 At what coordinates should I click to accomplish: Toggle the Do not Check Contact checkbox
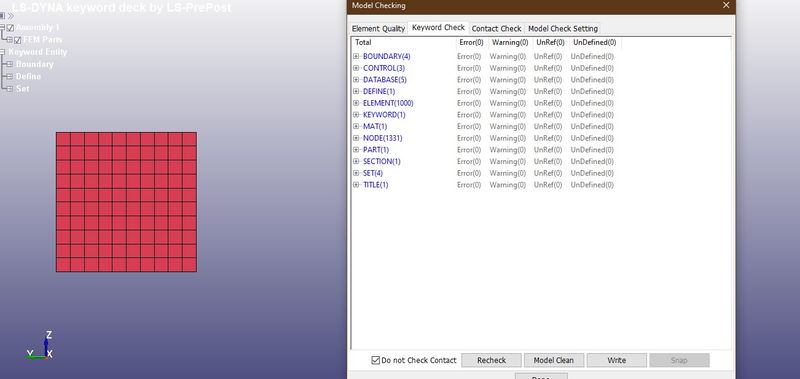click(x=376, y=360)
